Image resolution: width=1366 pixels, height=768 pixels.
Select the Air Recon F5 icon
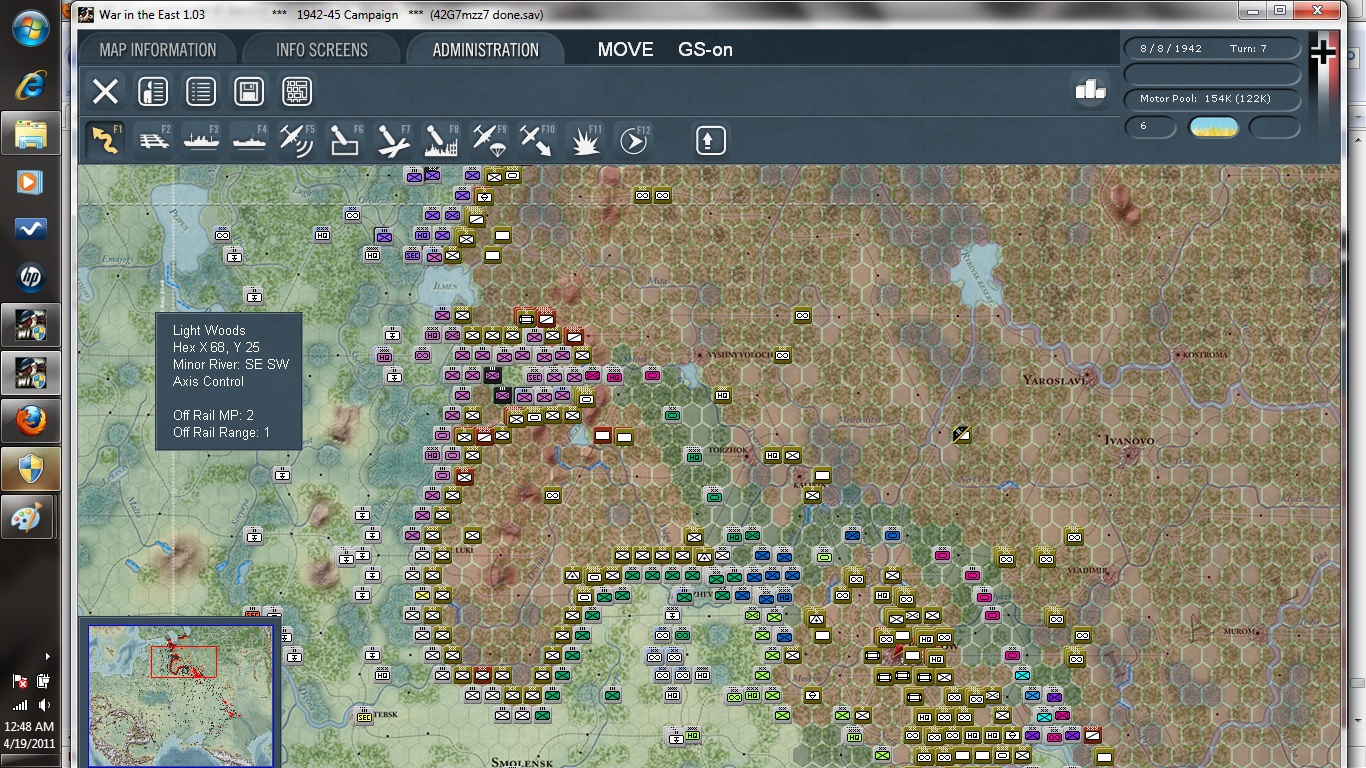297,141
